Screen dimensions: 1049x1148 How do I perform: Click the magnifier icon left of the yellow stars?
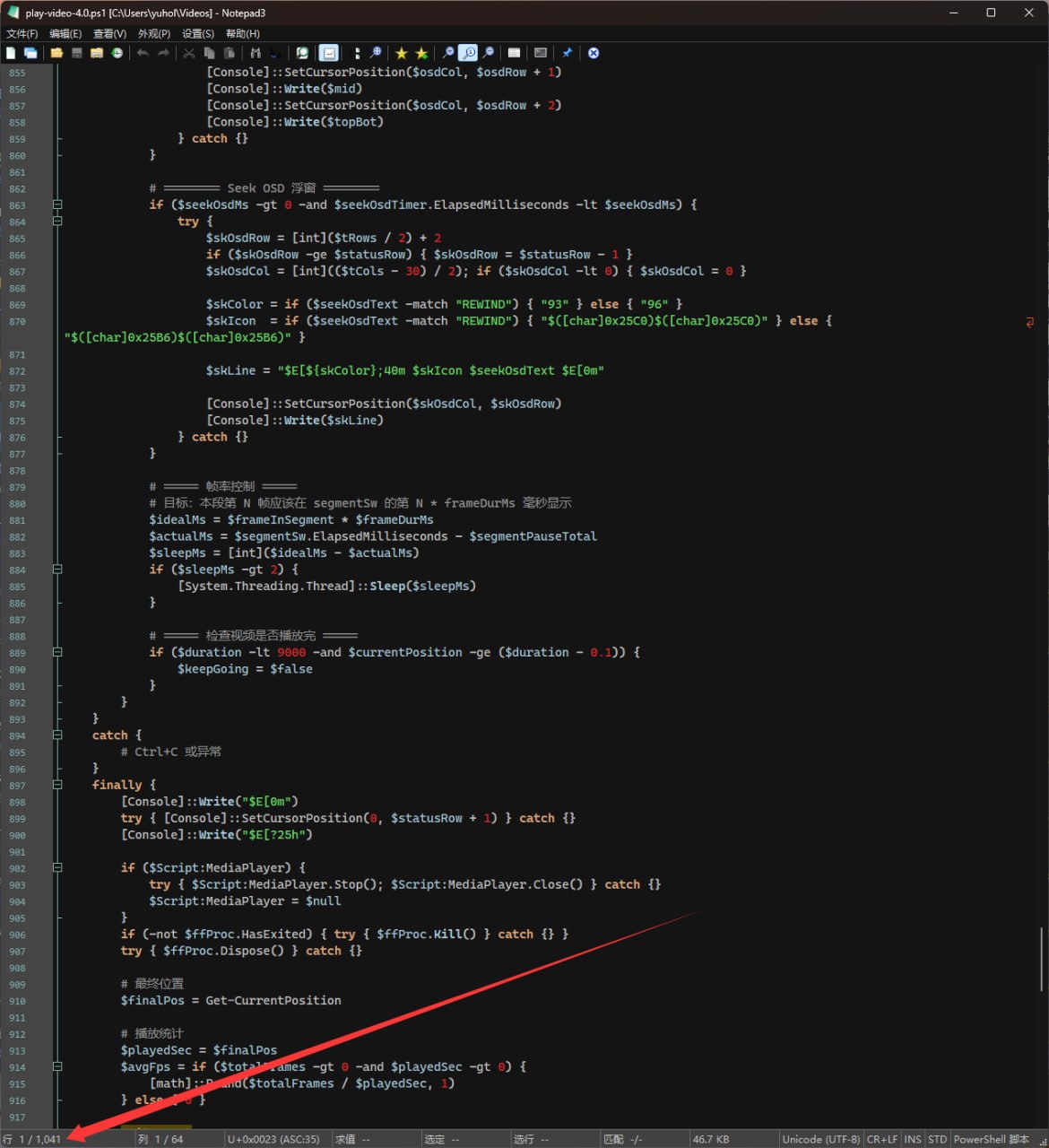pyautogui.click(x=376, y=54)
